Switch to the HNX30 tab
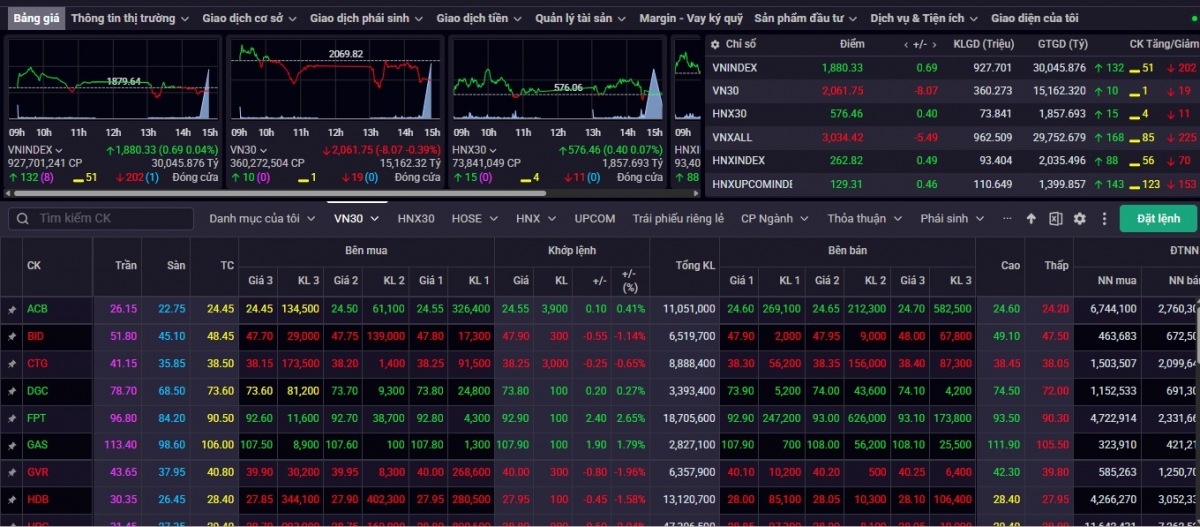Screen dimensions: 1200x527 pos(416,218)
